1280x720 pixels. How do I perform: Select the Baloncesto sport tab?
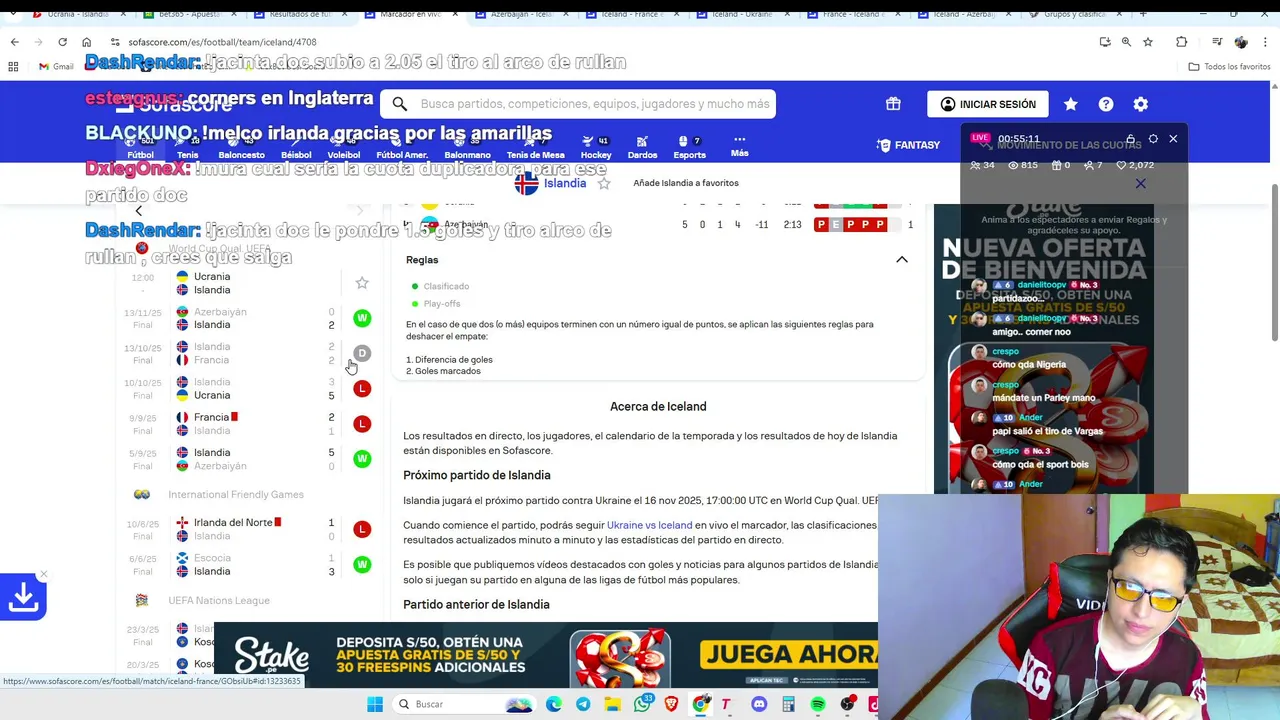[241, 147]
